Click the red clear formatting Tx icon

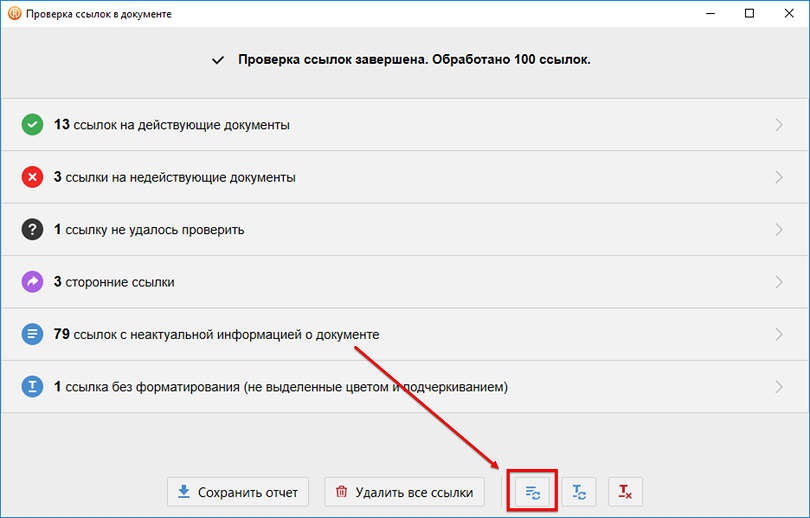[x=625, y=492]
